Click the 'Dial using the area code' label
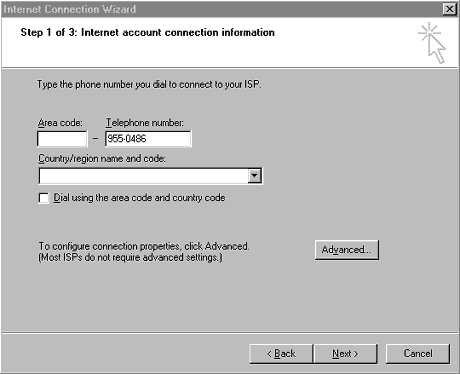The height and width of the screenshot is (374, 460). (x=139, y=198)
